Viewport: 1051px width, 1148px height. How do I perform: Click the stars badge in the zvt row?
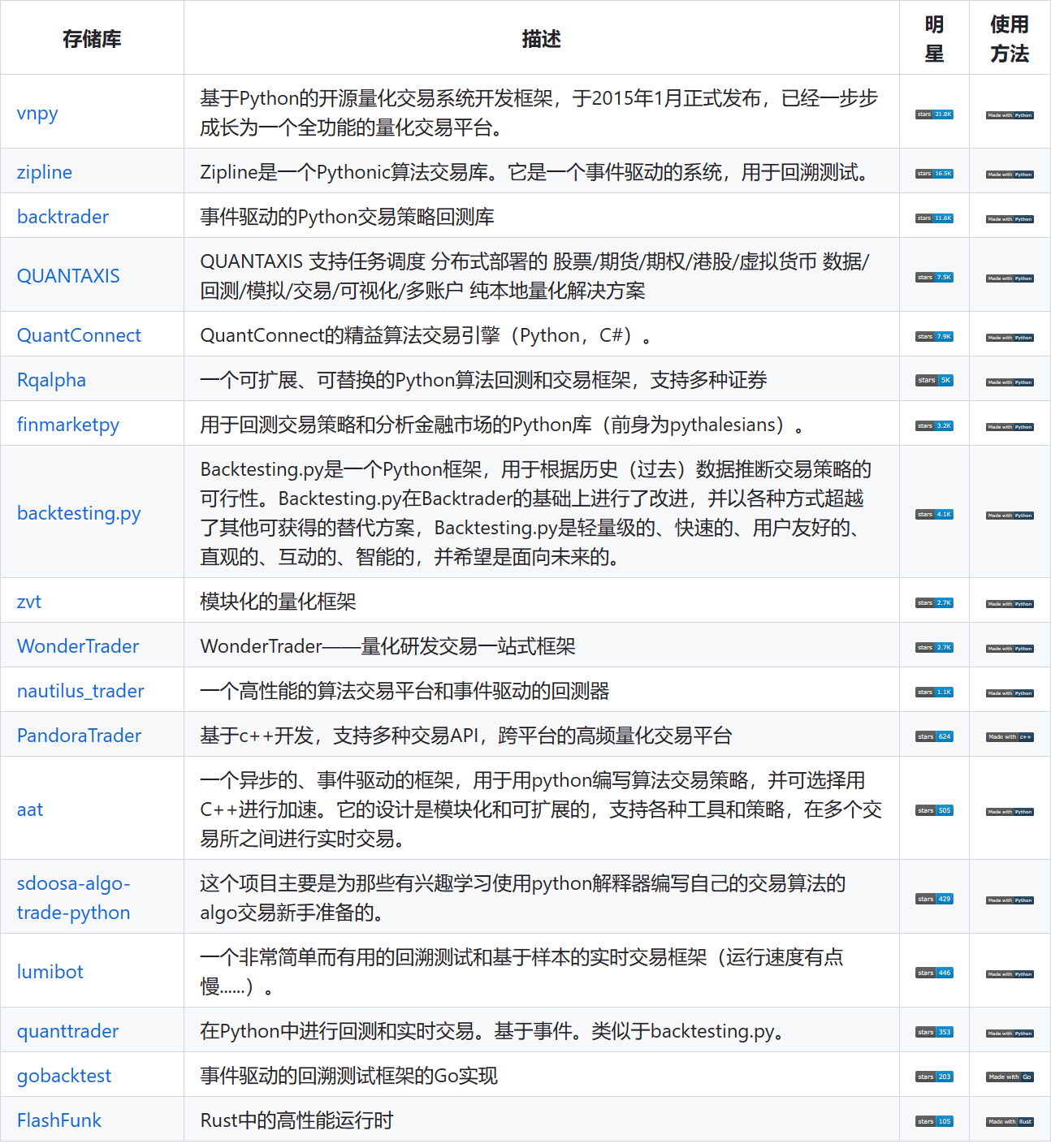coord(934,603)
